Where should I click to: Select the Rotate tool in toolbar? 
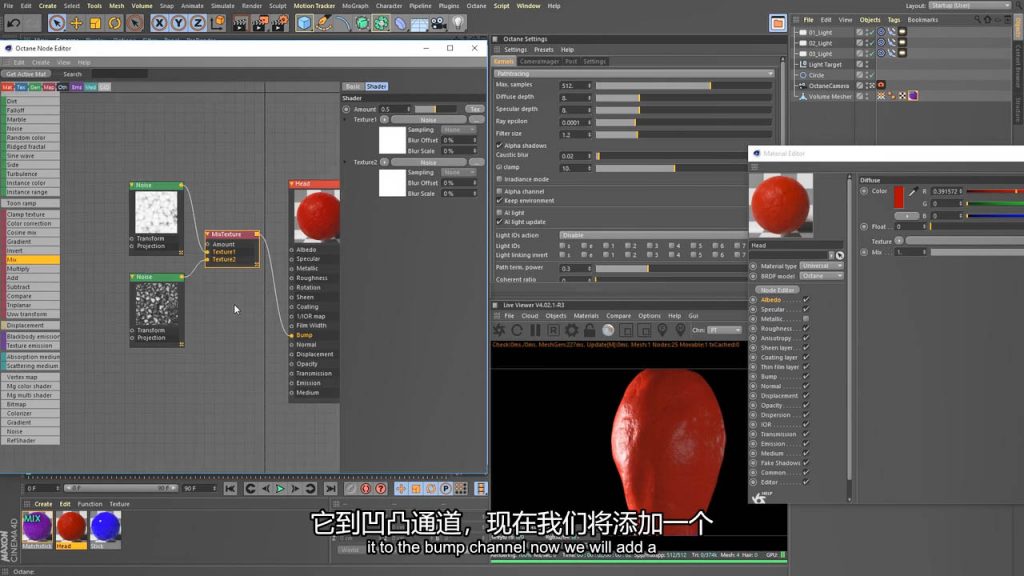coord(115,23)
